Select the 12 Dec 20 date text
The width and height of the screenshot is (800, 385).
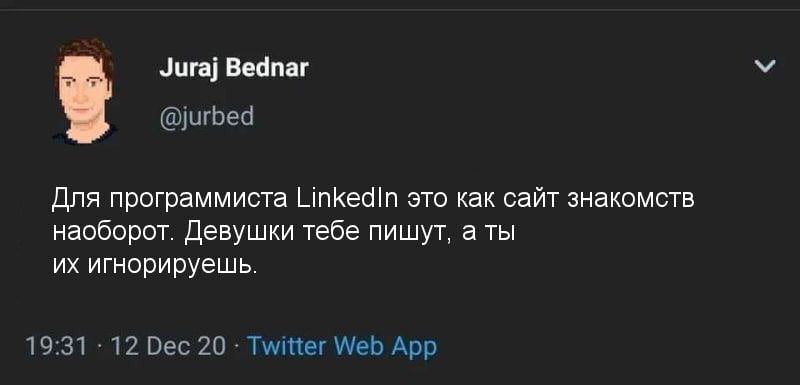pos(168,347)
